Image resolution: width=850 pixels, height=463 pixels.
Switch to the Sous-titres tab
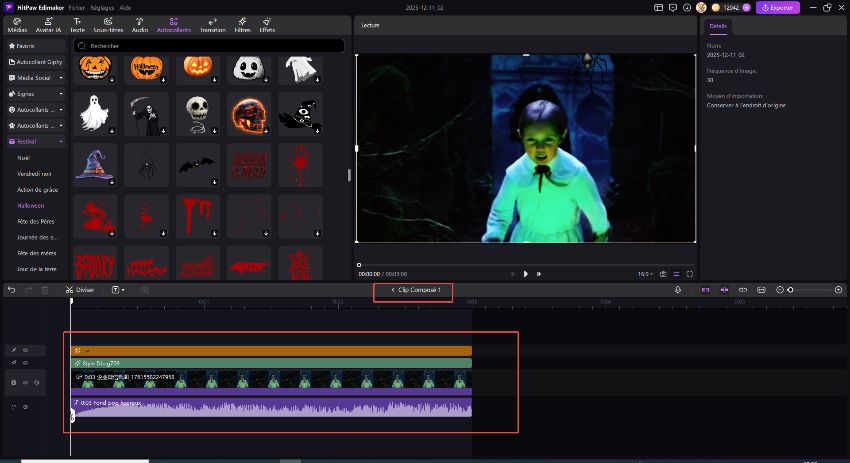(108, 25)
